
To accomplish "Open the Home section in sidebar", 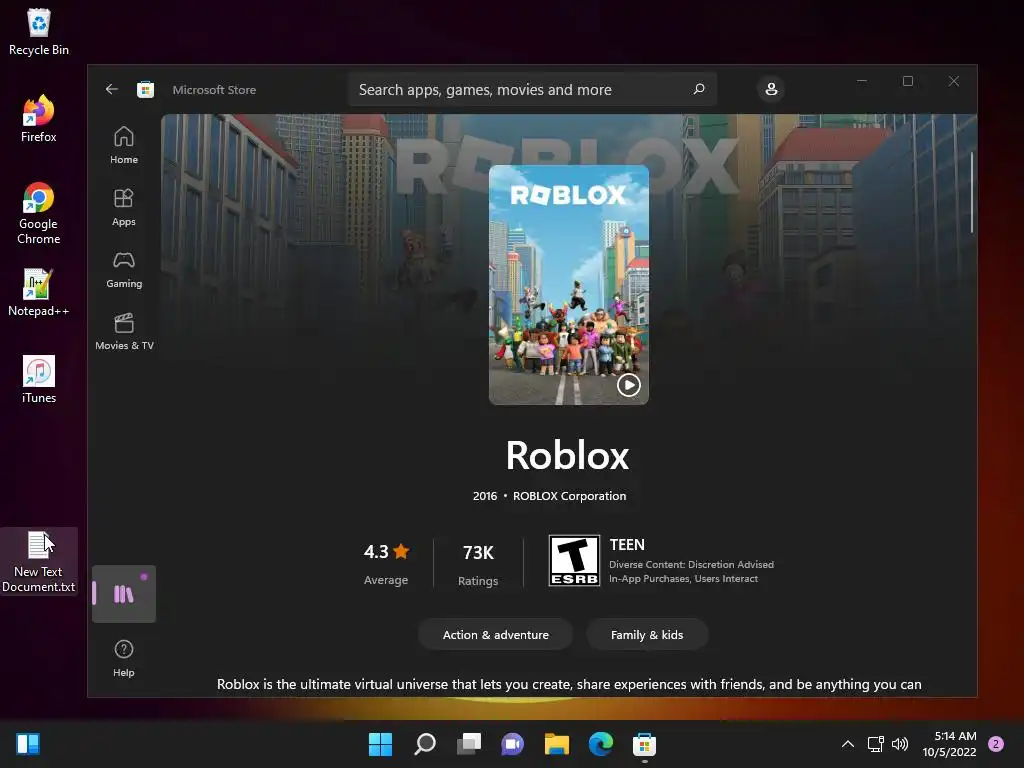I will tap(123, 145).
